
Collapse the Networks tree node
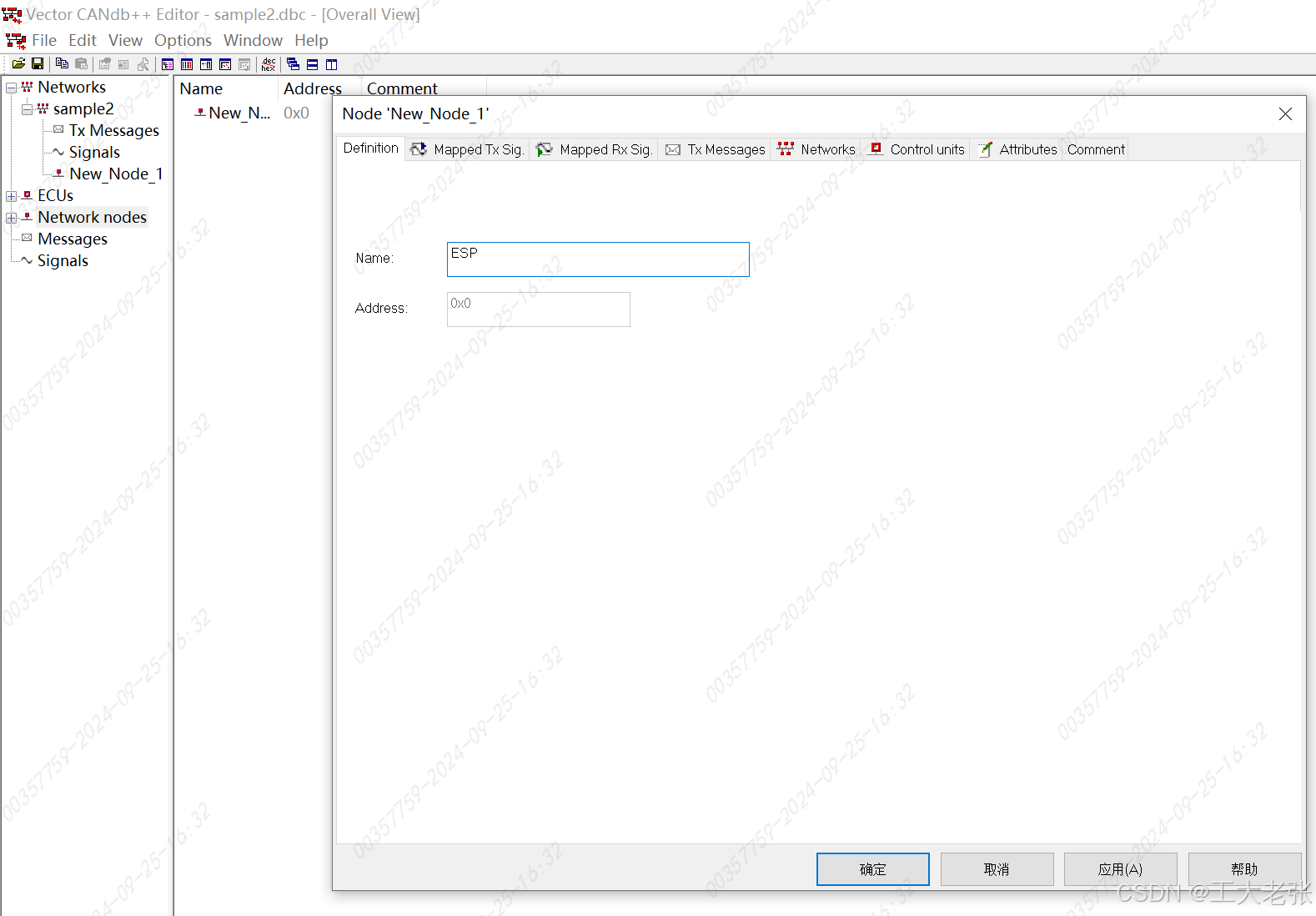(x=11, y=88)
